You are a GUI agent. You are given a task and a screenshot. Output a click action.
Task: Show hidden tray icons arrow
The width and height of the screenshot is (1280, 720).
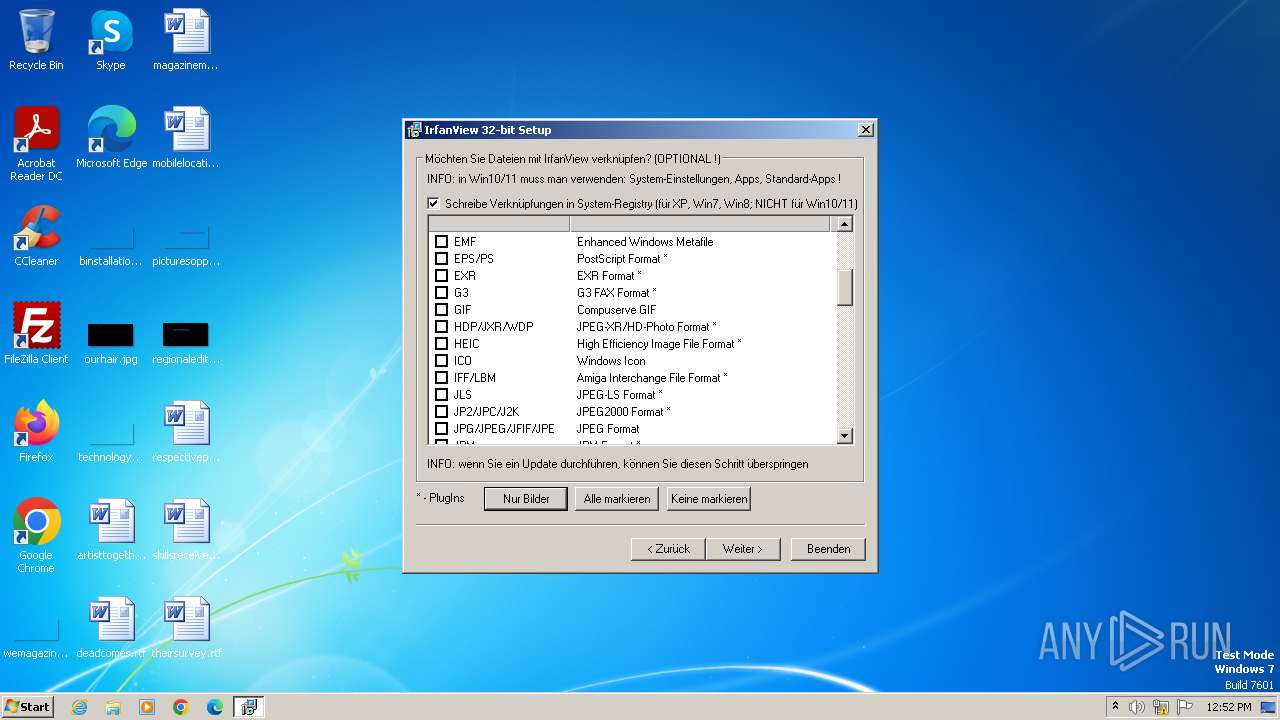pyautogui.click(x=1115, y=706)
